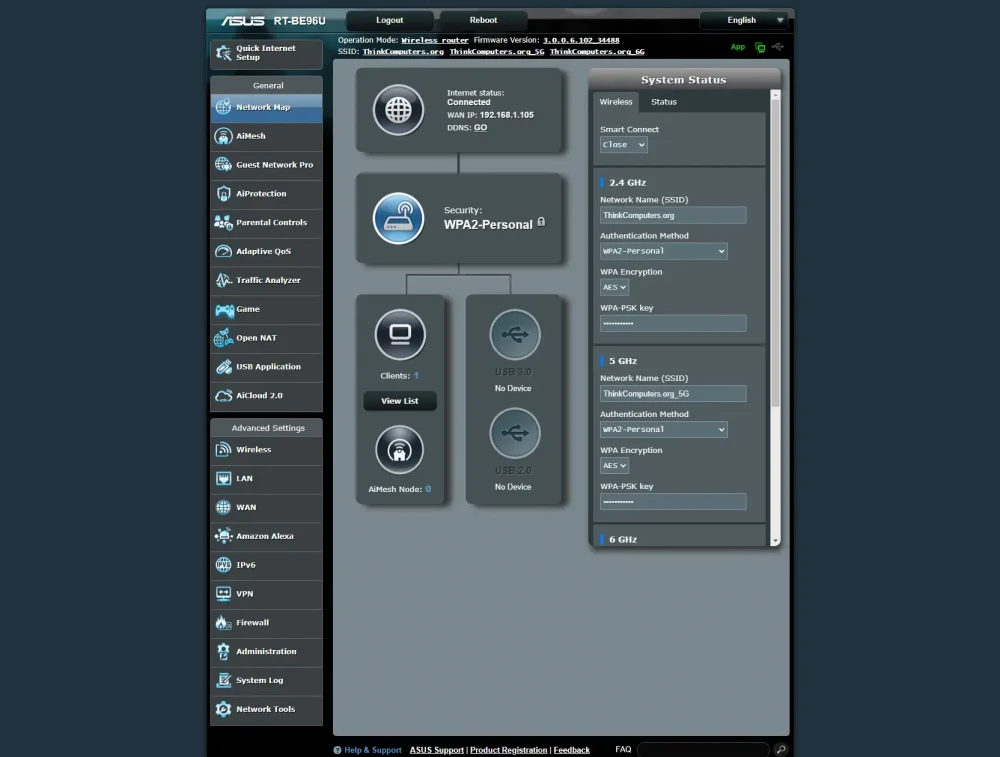The height and width of the screenshot is (757, 1000).
Task: Open Guest Network Pro settings
Action: (266, 165)
